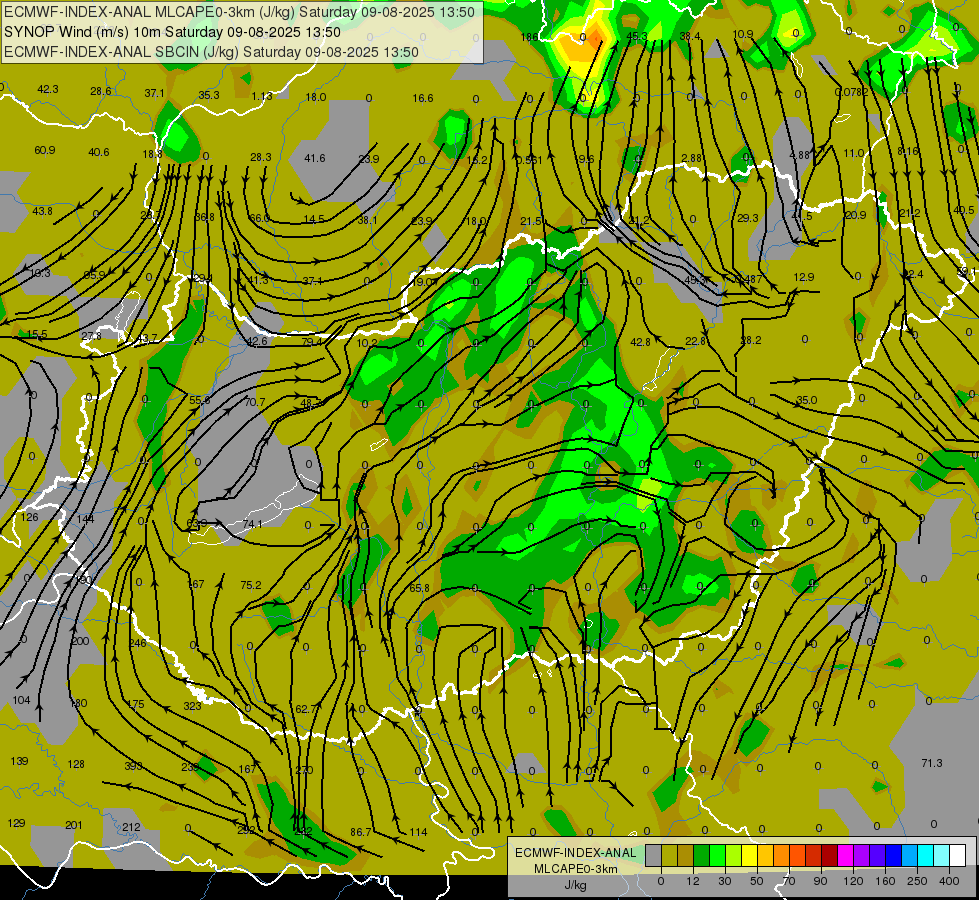Screen dimensions: 979x900
Task: Choose the pure yellow legend swatch
Action: click(750, 856)
